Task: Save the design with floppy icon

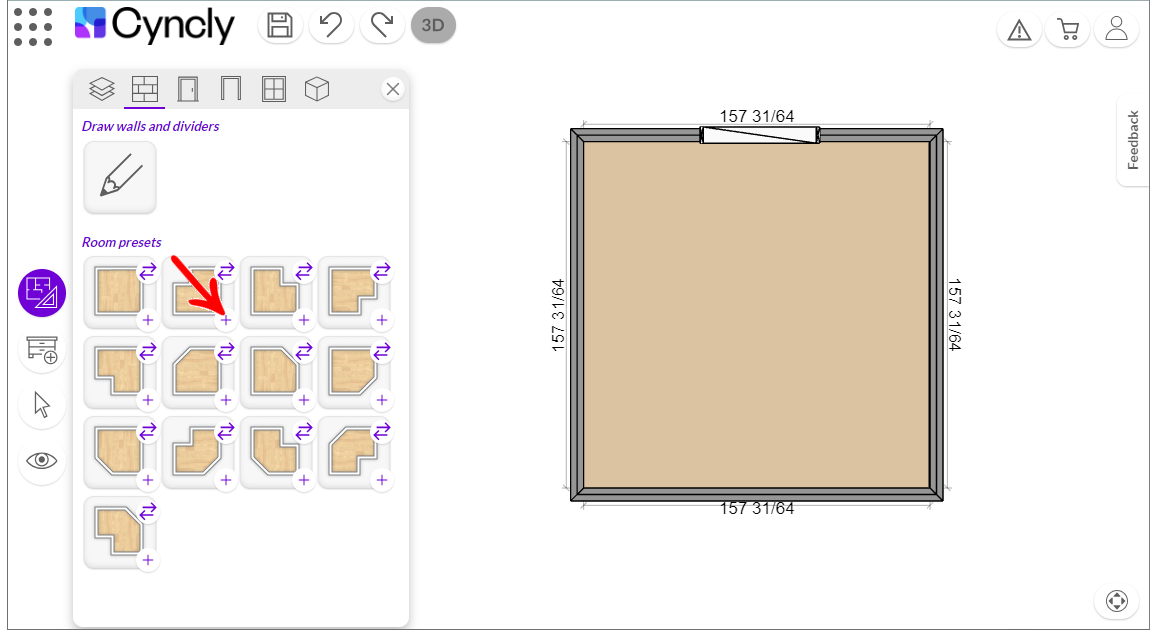Action: tap(280, 26)
